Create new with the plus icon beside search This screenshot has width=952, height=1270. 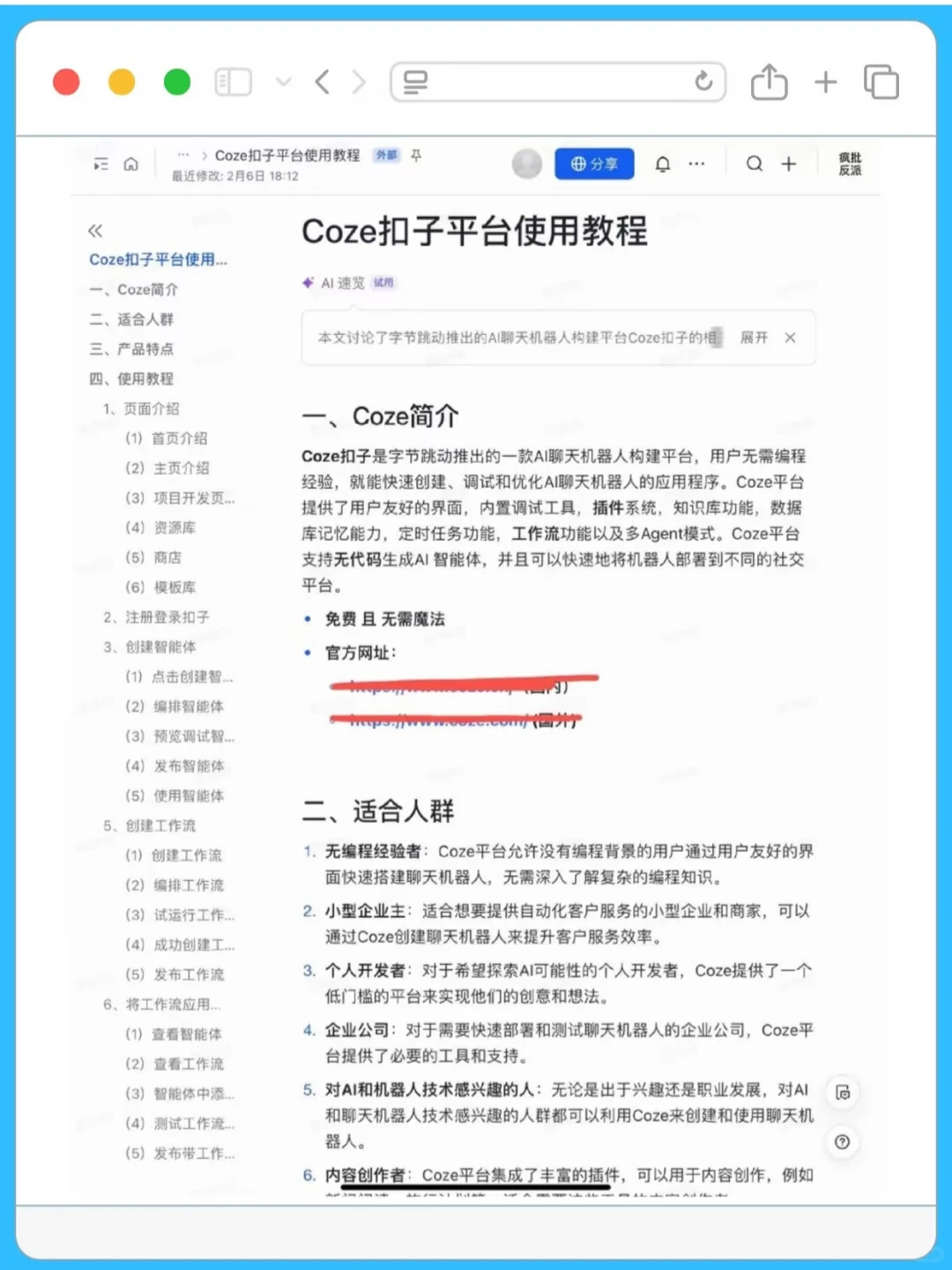pyautogui.click(x=789, y=163)
